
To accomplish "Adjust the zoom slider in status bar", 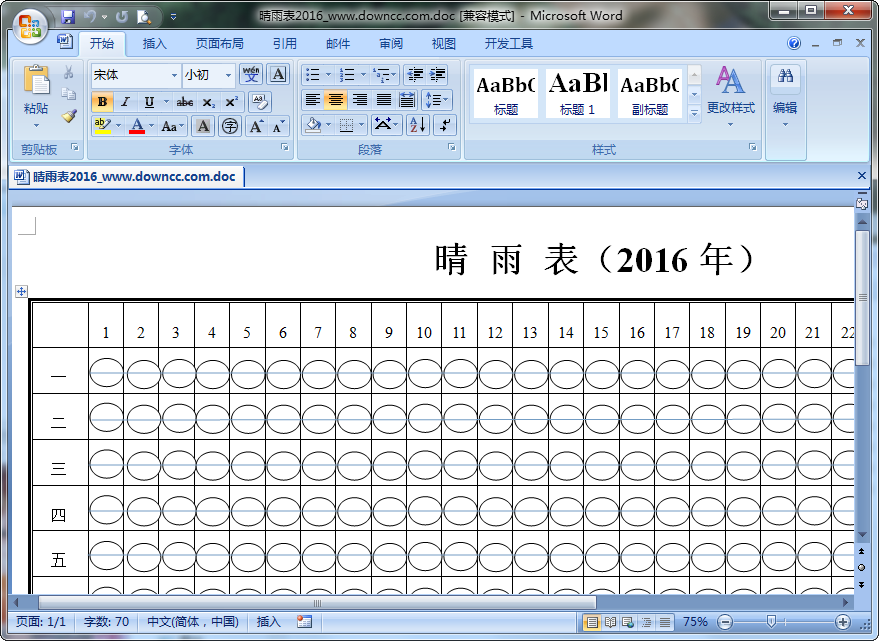I will 770,621.
